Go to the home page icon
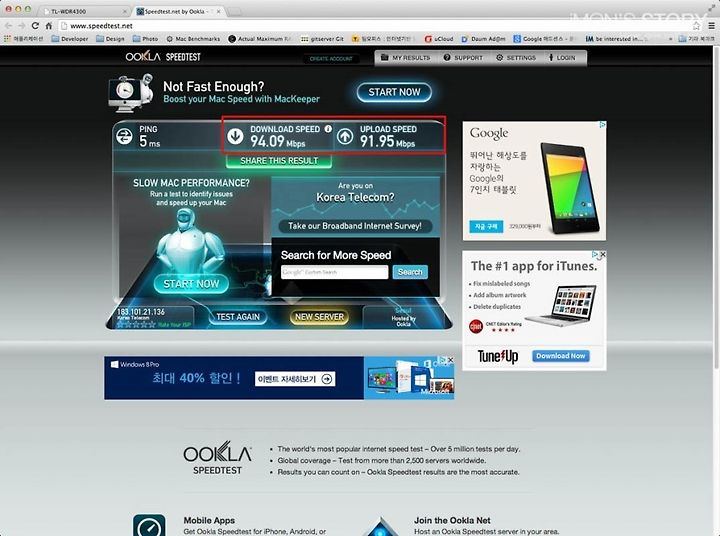The height and width of the screenshot is (536, 720). coord(48,26)
